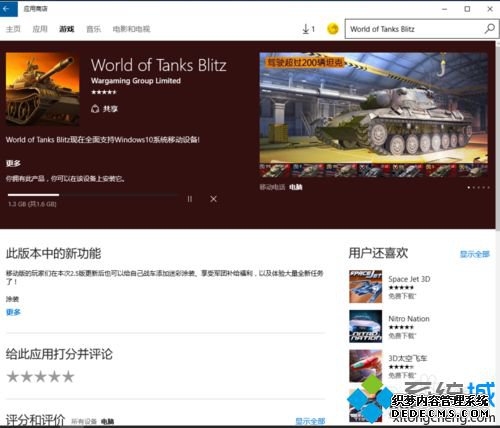Share the app via 共享
Screen dimensions: 500x428
coord(104,109)
